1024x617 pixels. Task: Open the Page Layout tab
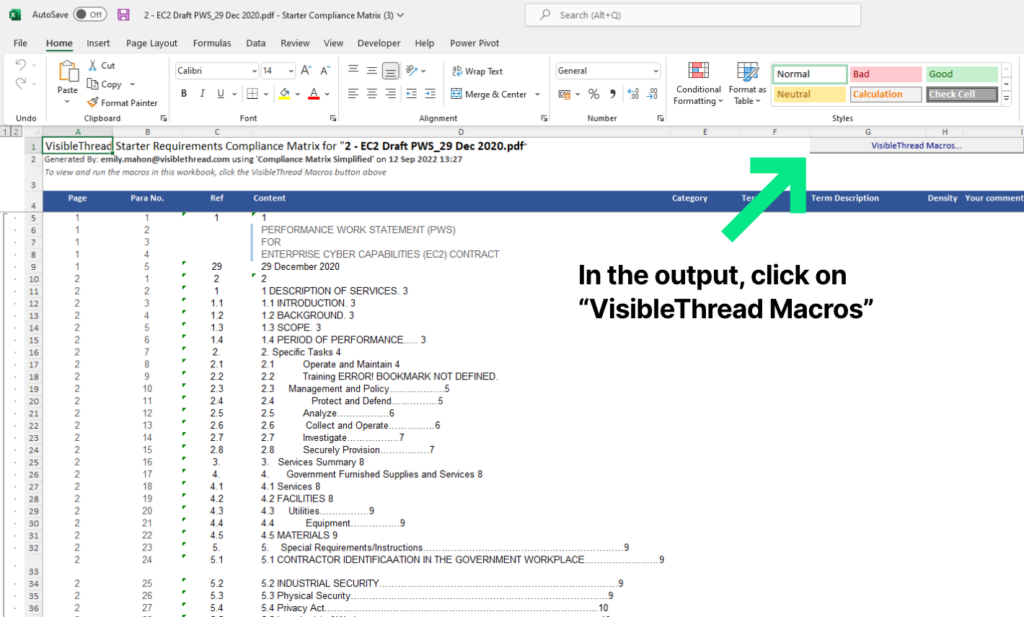(152, 43)
